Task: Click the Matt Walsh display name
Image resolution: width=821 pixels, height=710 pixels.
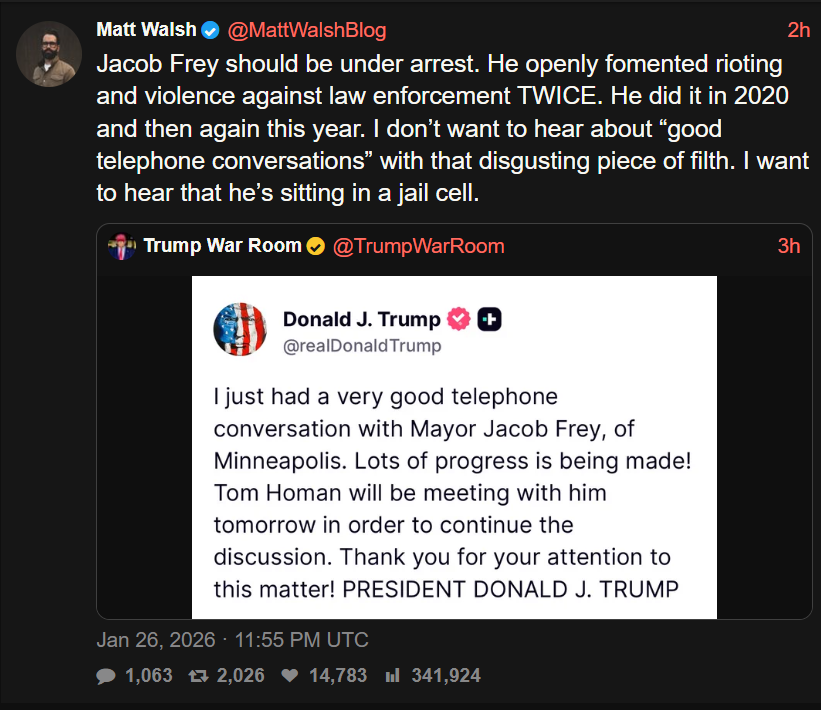Action: coord(146,30)
